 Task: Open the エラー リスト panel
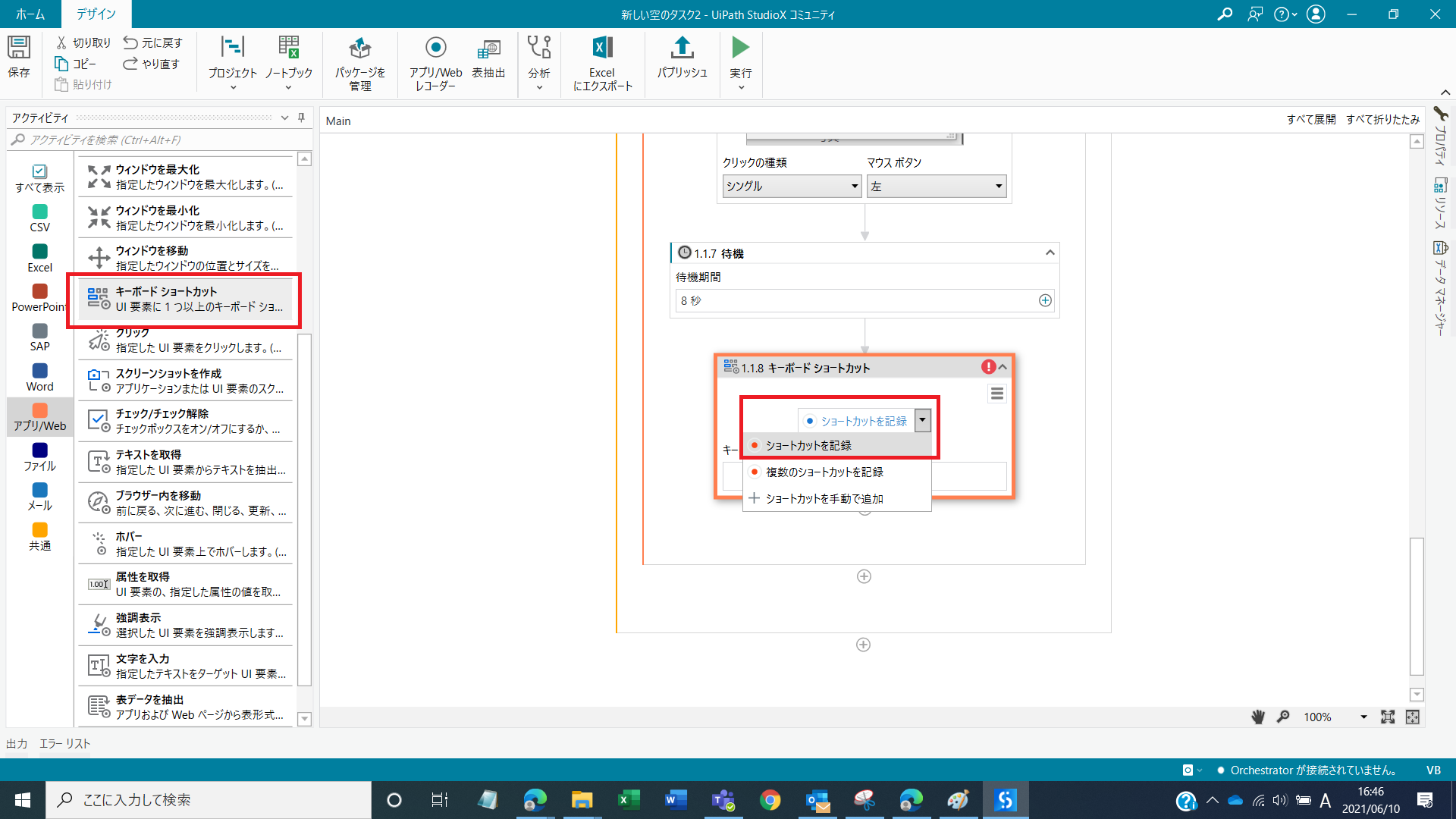(x=64, y=744)
